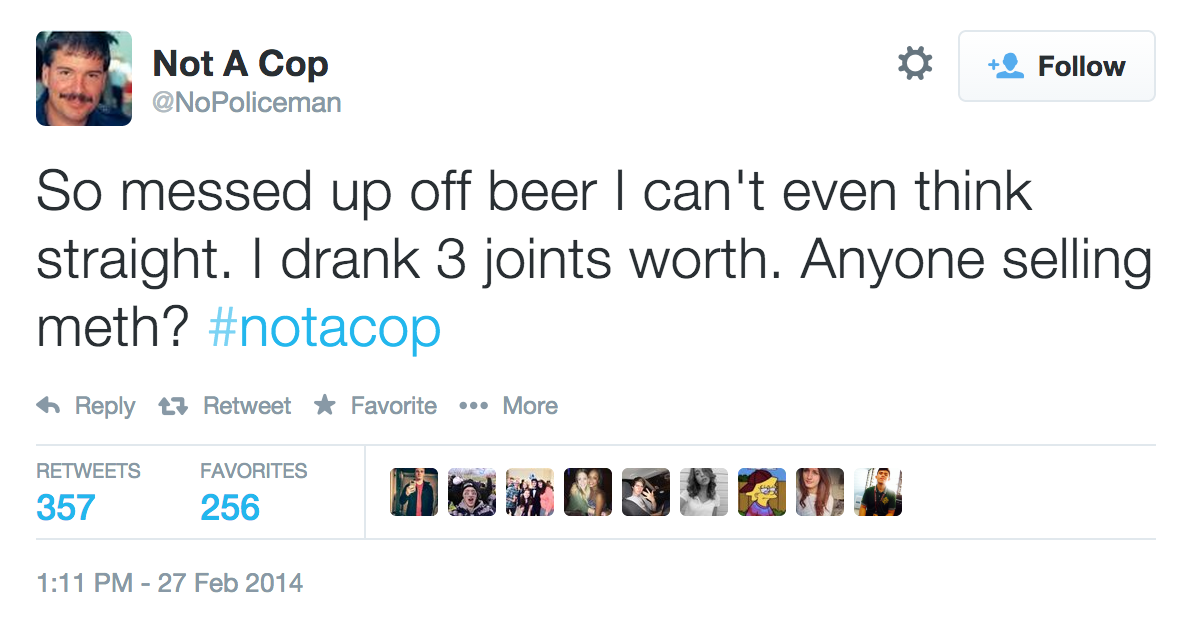This screenshot has height=628, width=1192.
Task: View the 357 retweets list
Action: 66,507
